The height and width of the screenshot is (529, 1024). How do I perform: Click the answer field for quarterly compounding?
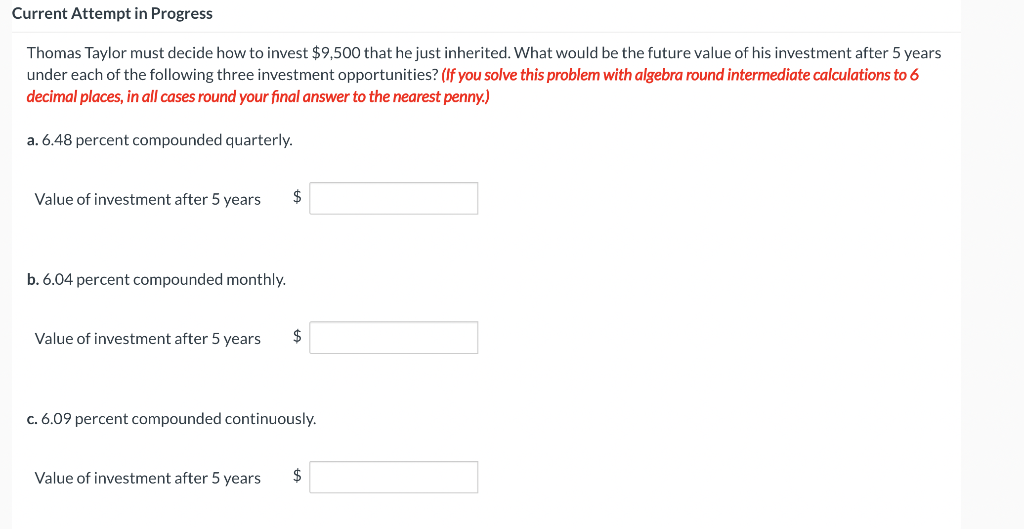tap(393, 198)
